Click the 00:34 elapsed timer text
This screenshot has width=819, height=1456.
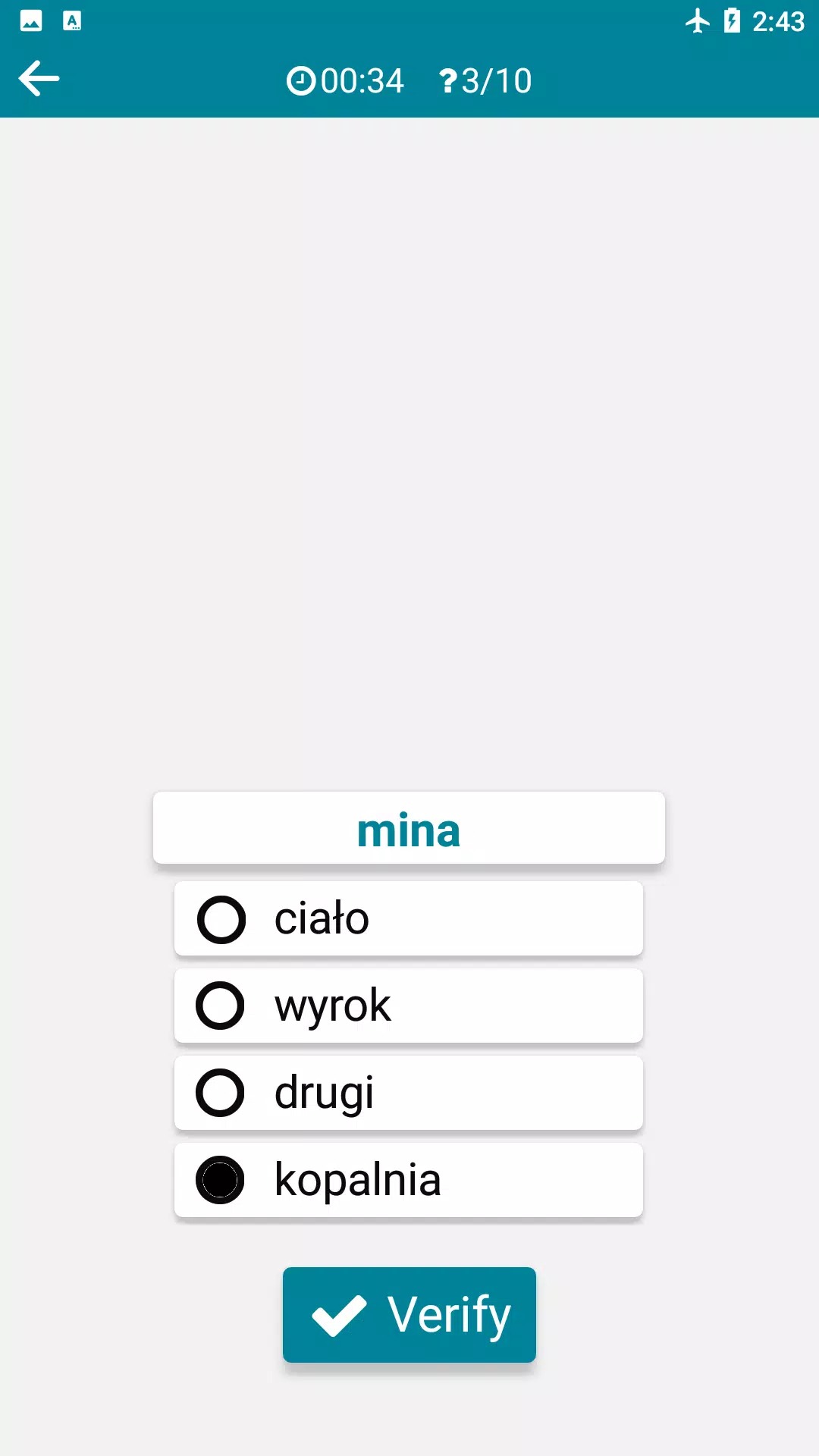[362, 81]
